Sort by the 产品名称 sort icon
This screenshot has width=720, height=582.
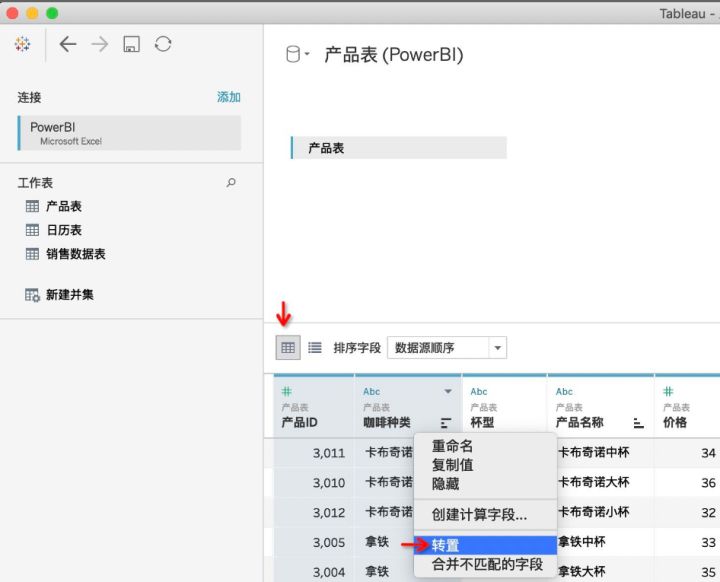pyautogui.click(x=638, y=423)
